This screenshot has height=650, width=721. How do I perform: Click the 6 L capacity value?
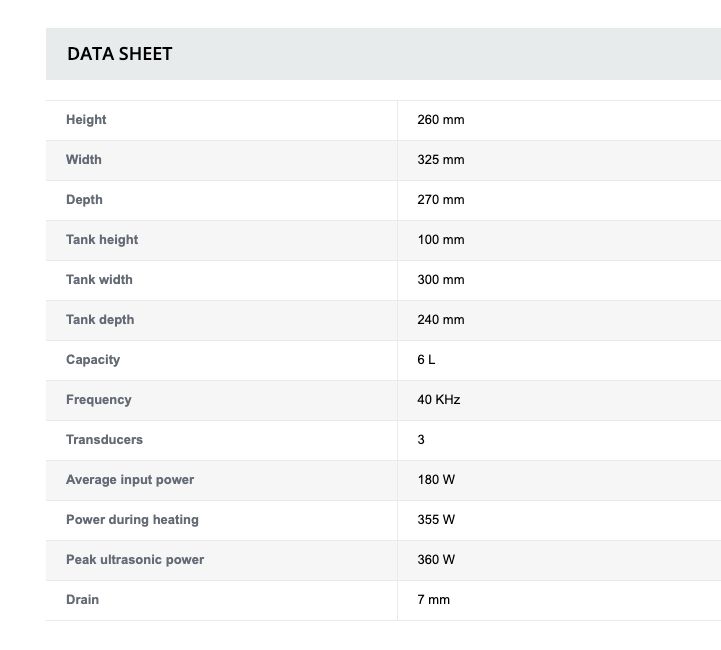point(426,360)
